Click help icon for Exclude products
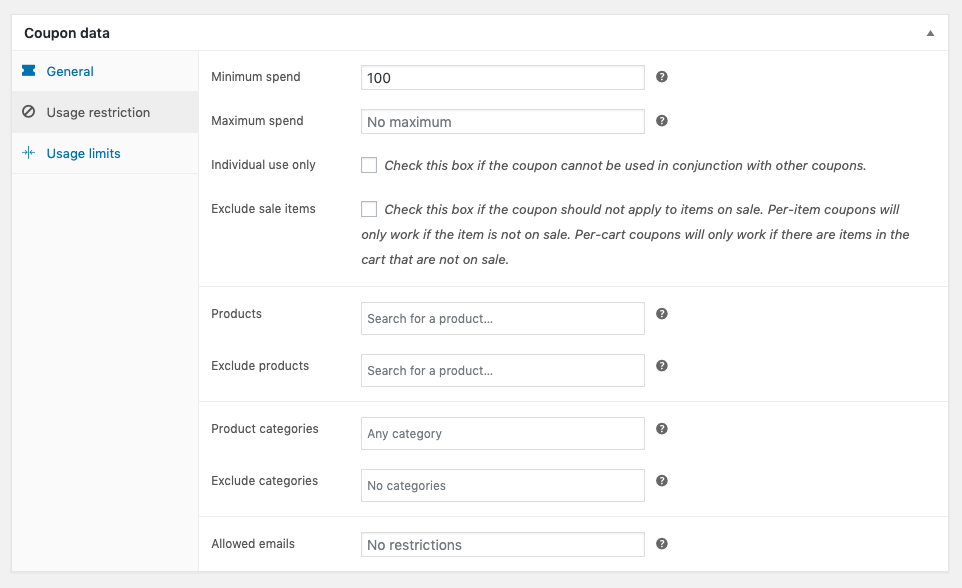Image resolution: width=962 pixels, height=588 pixels. click(661, 366)
